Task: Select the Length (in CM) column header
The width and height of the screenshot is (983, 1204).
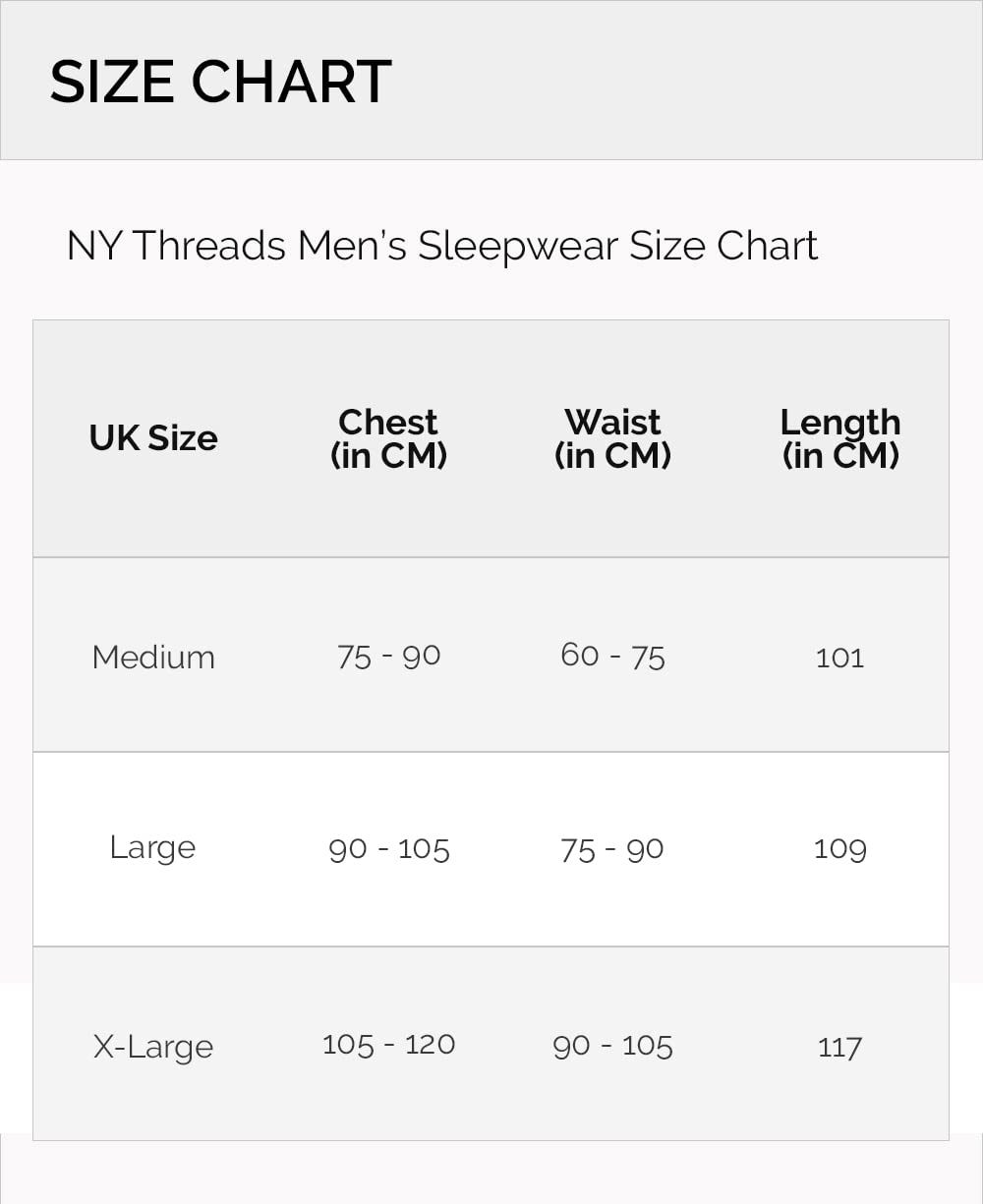Action: click(840, 438)
